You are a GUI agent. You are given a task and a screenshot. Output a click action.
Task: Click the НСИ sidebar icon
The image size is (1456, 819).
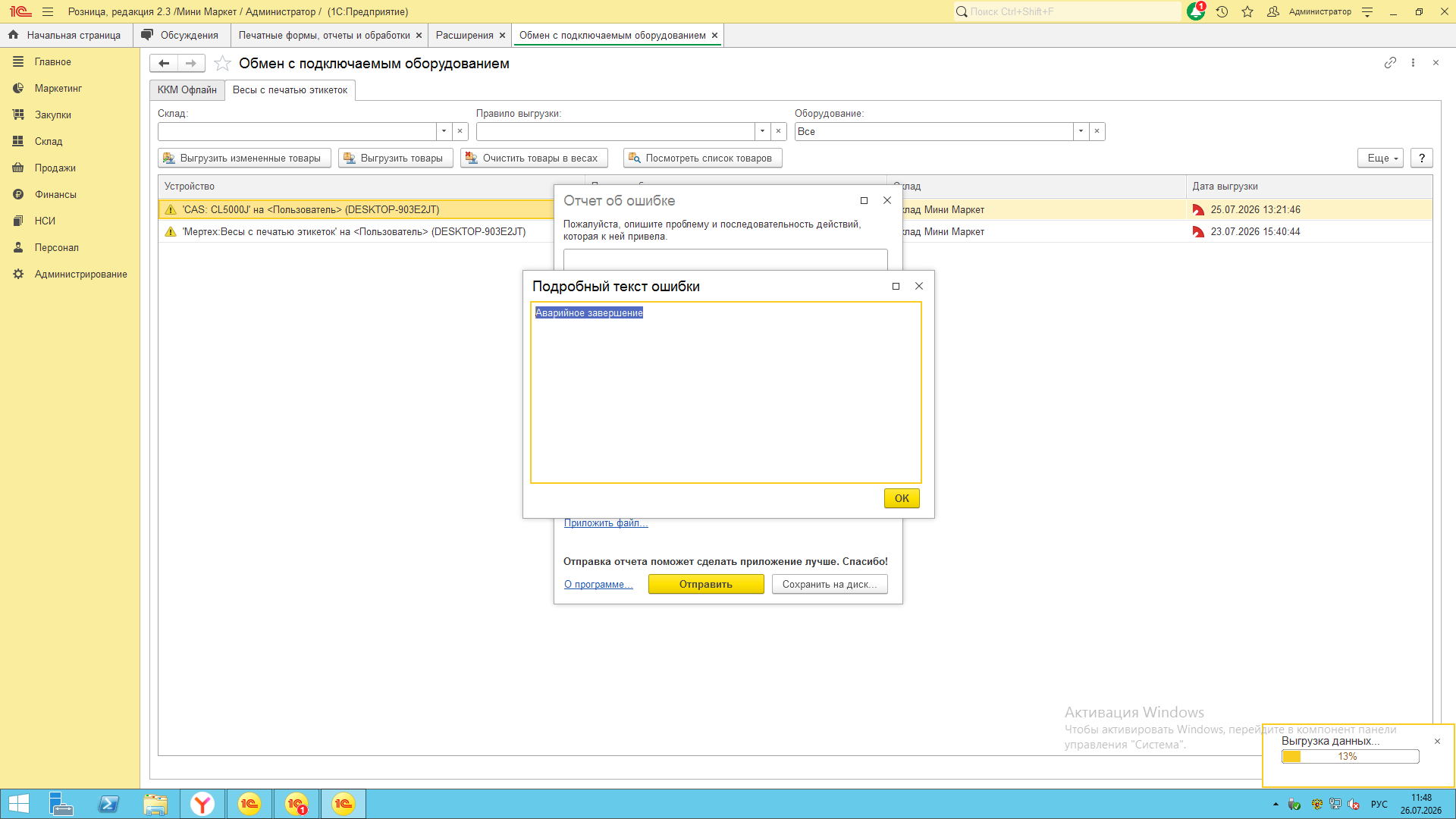pyautogui.click(x=18, y=221)
